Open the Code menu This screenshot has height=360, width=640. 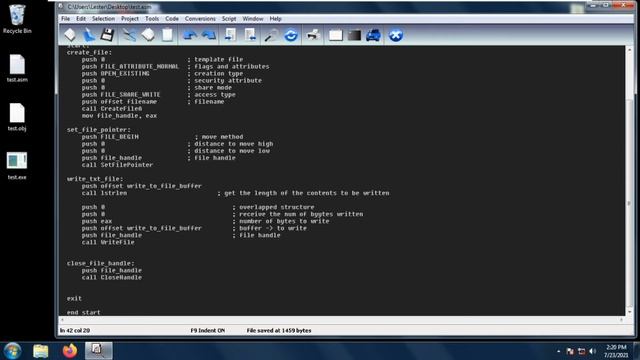(172, 19)
